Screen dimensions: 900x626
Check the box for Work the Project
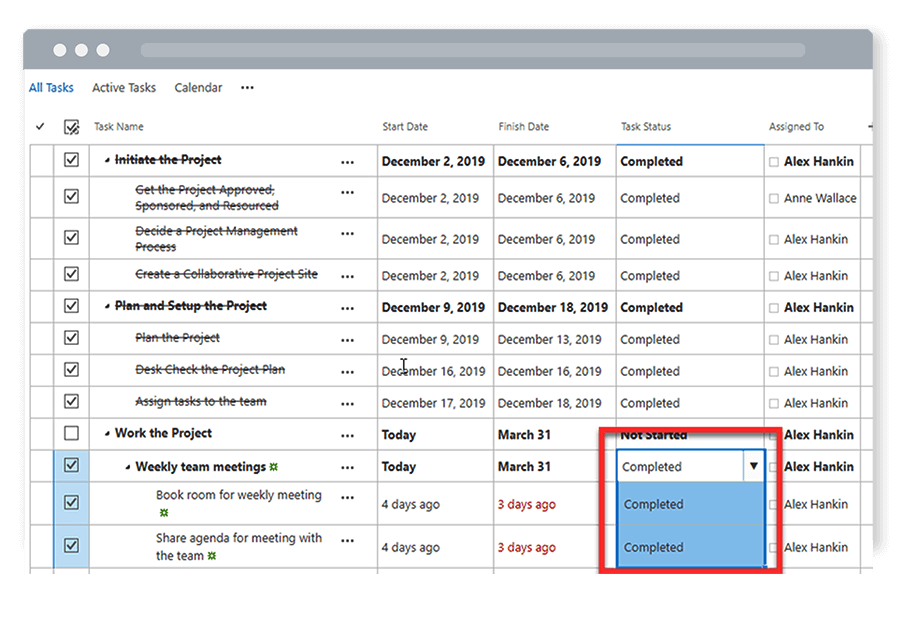click(x=70, y=434)
